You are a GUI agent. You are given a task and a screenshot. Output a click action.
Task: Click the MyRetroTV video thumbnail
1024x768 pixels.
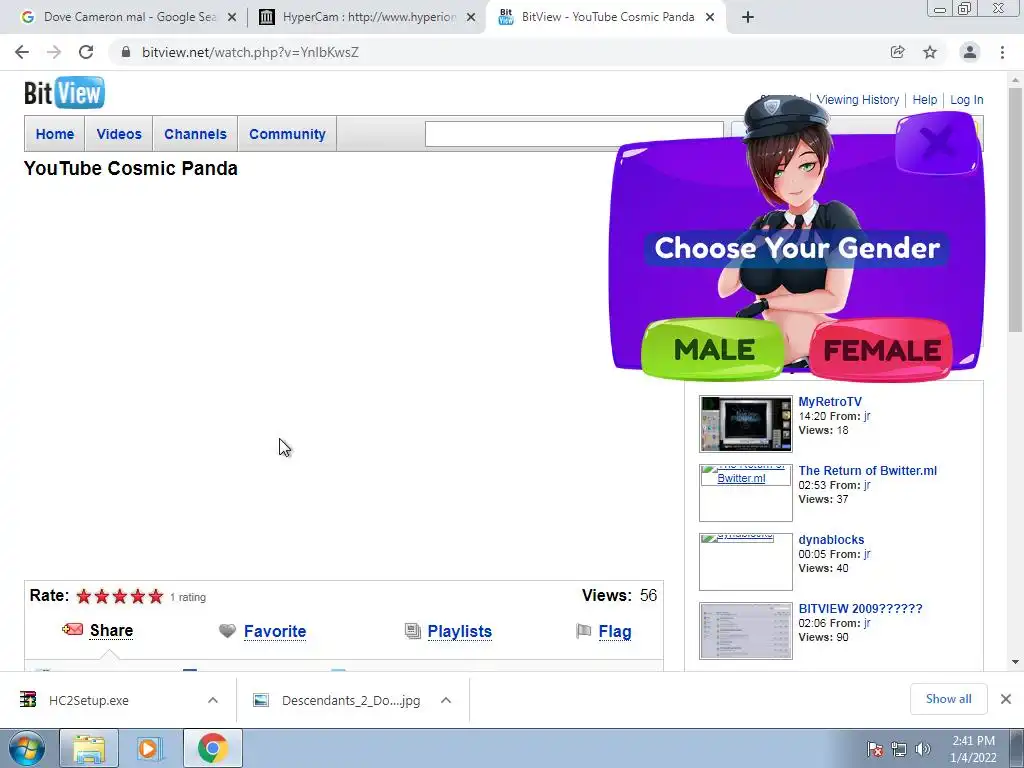[746, 424]
